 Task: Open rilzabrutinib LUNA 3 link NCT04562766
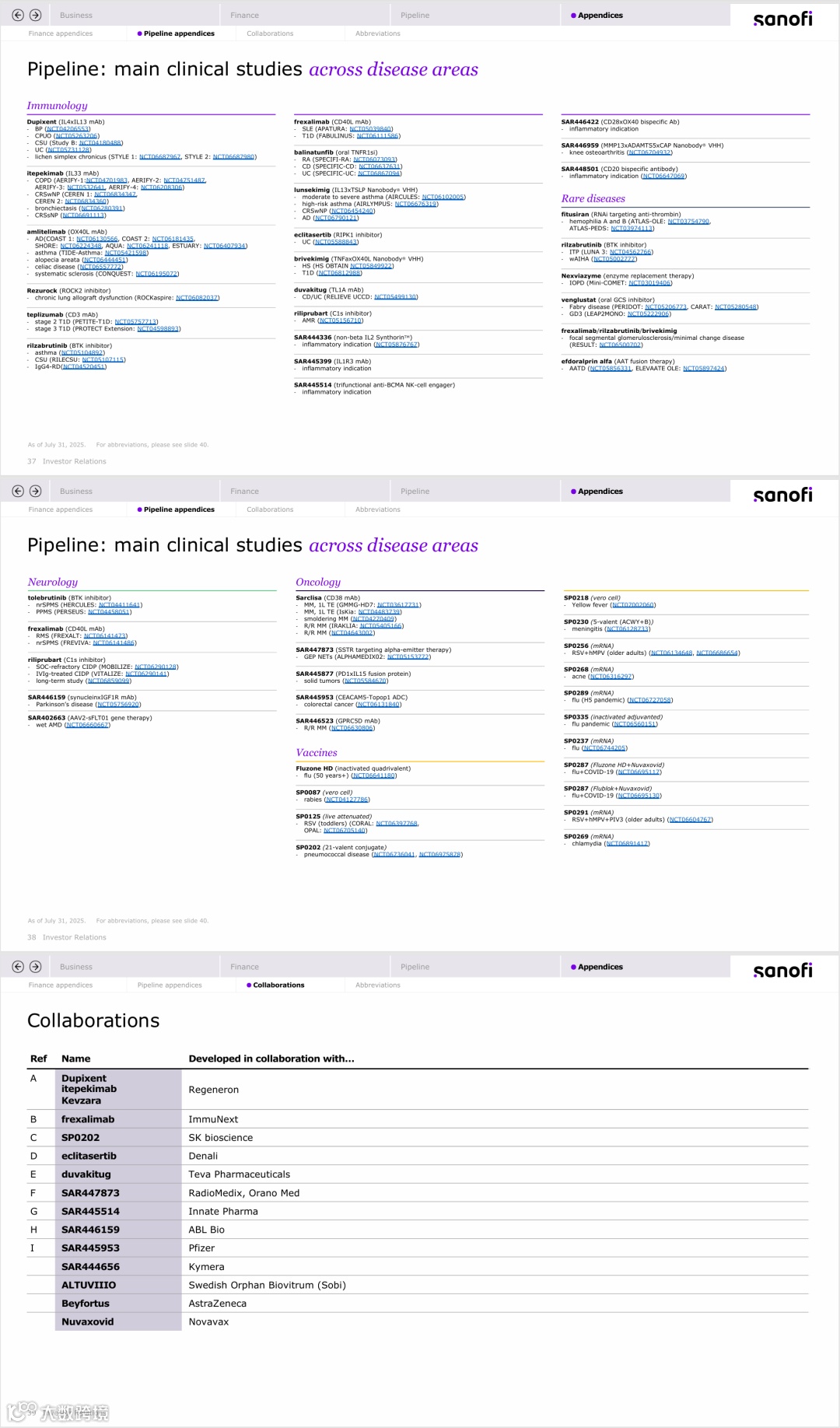[x=631, y=252]
